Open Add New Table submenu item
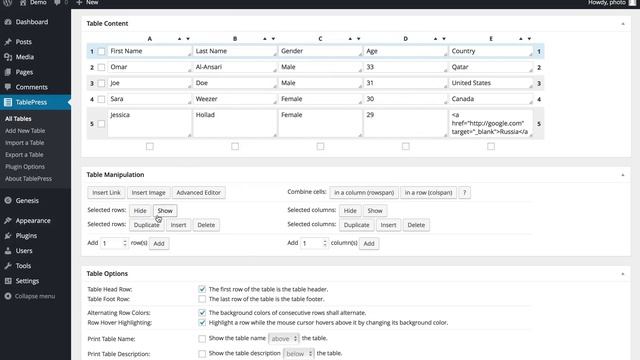Viewport: 640px width, 360px height. [x=25, y=131]
